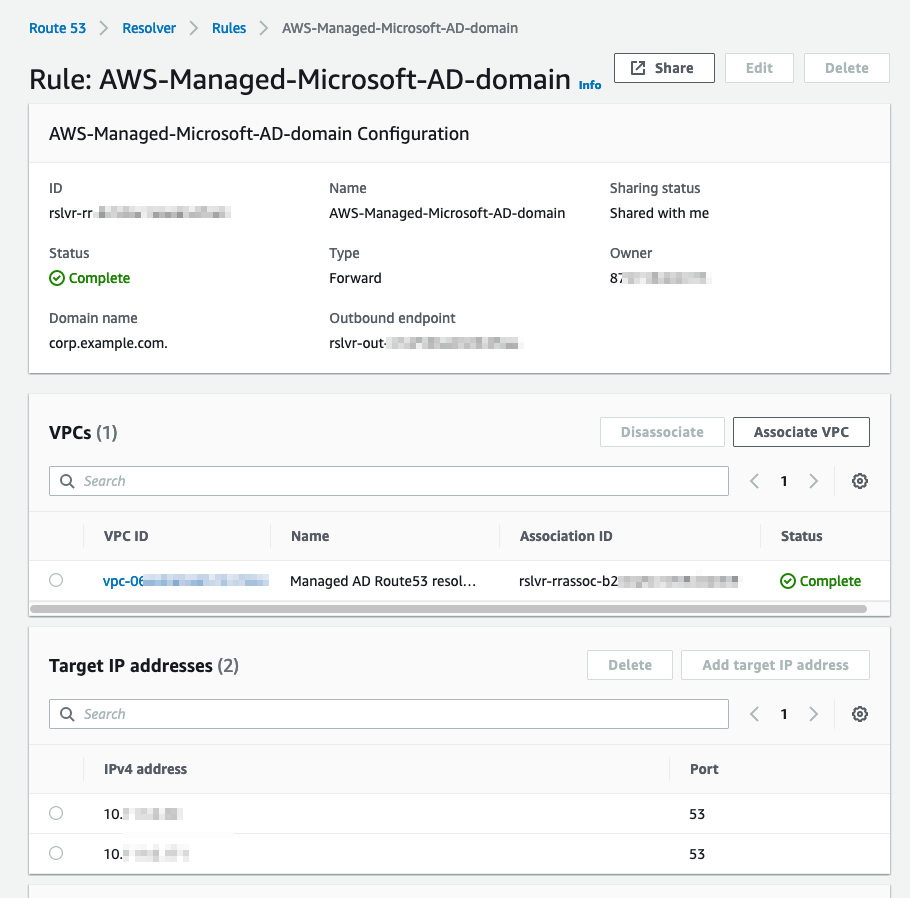
Task: Click the corp.example.com. domain name value
Action: point(108,343)
